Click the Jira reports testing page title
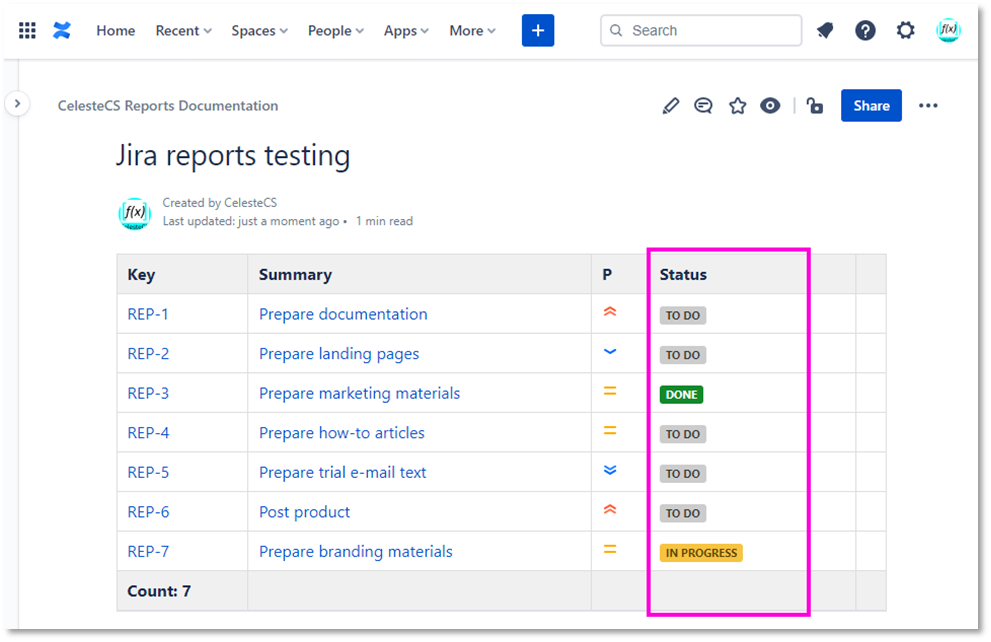This screenshot has height=642, width=991. (233, 155)
